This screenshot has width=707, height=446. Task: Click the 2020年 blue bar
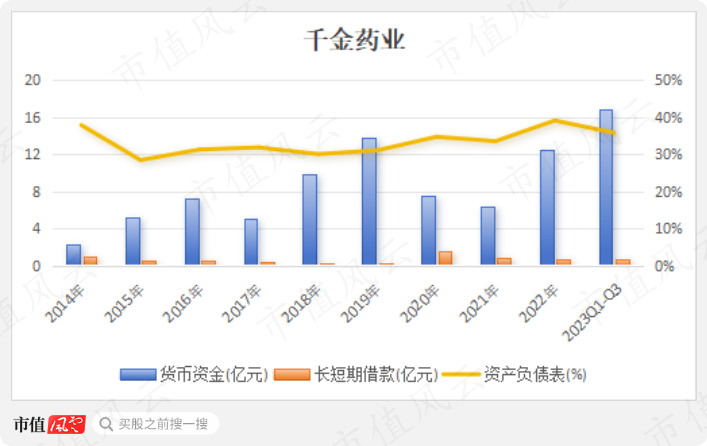(428, 230)
